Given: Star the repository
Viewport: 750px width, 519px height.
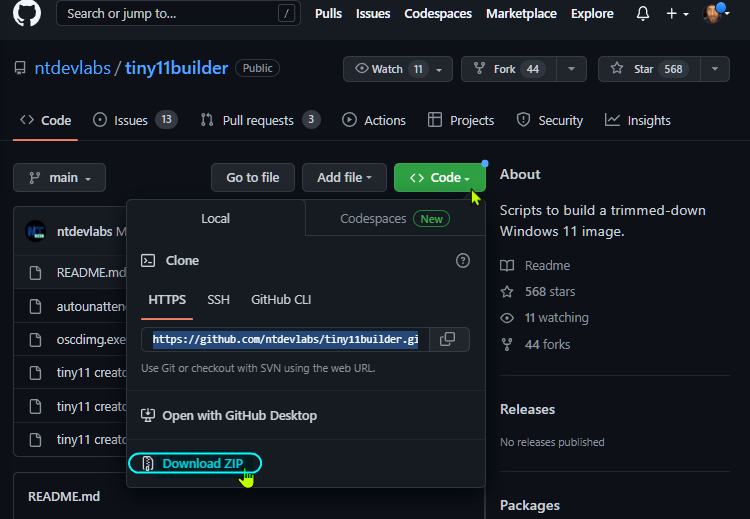Looking at the screenshot, I should click(x=649, y=69).
